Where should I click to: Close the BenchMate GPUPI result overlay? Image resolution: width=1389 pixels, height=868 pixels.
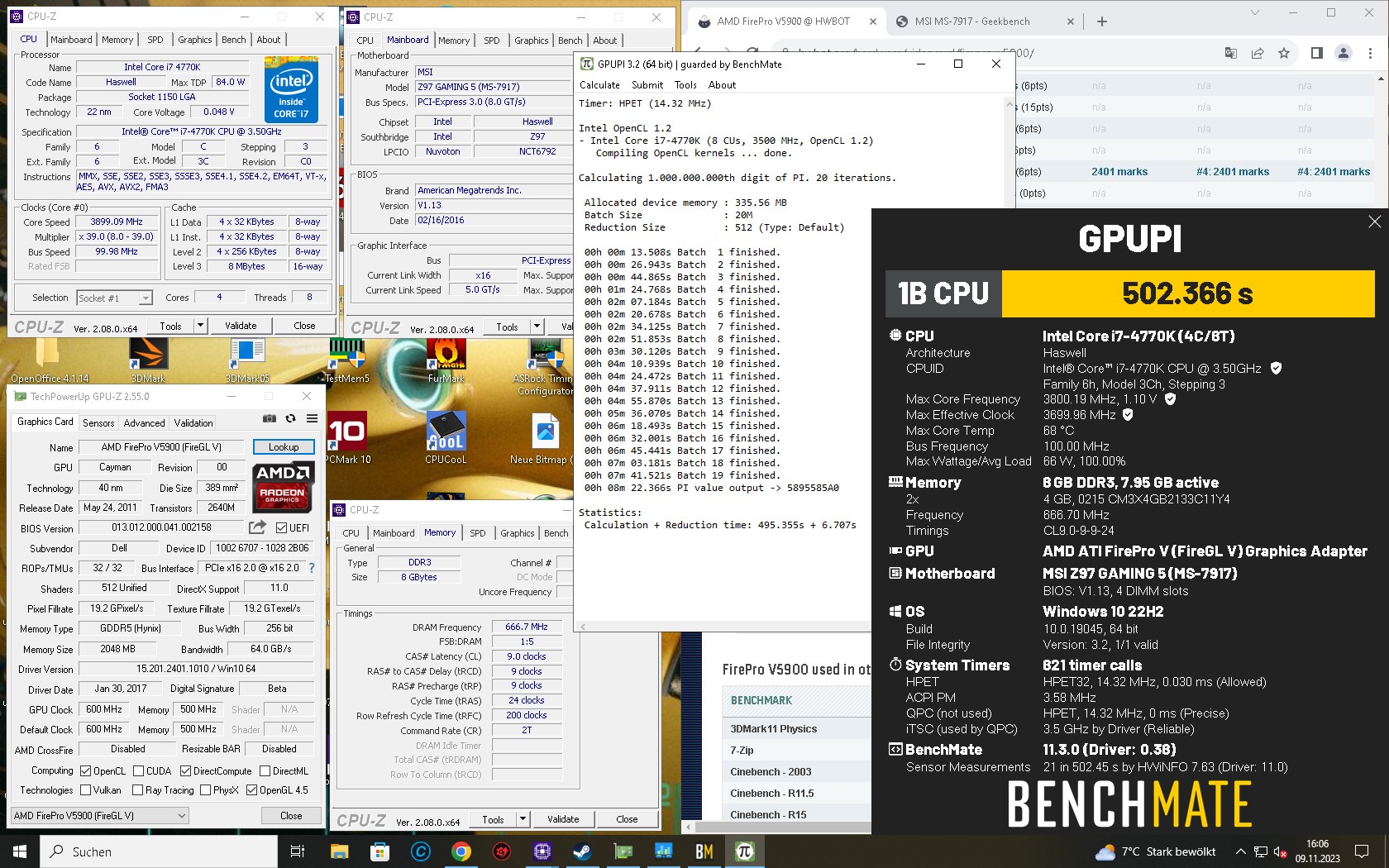pyautogui.click(x=1374, y=222)
